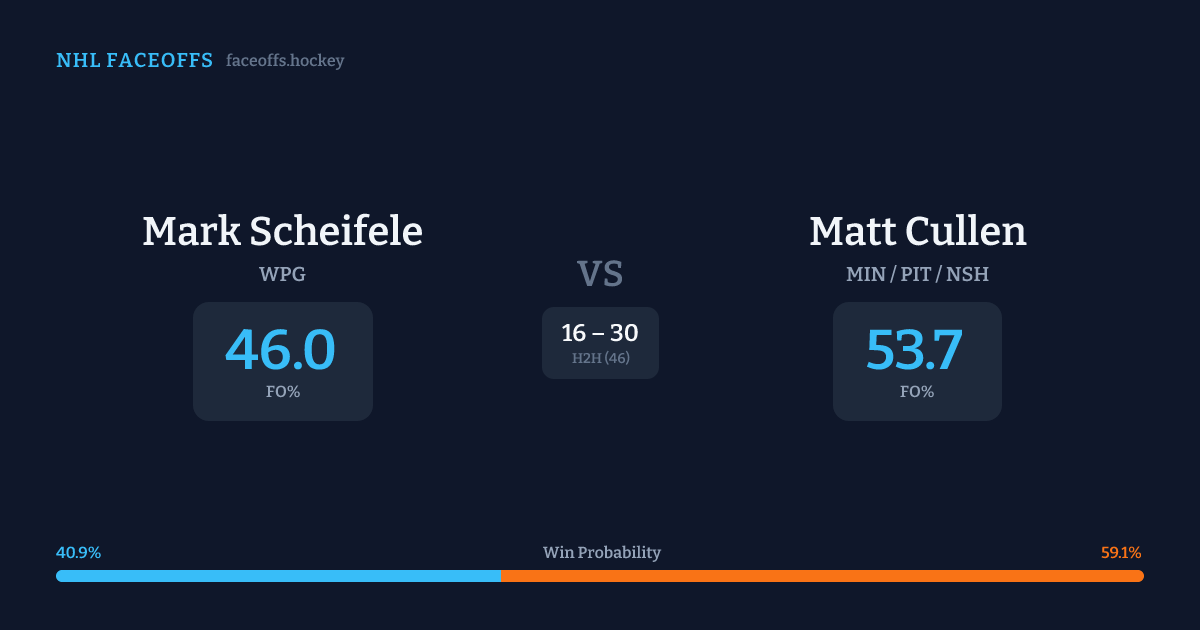The width and height of the screenshot is (1200, 630).
Task: Select the Mark Scheifele player name
Action: coord(282,232)
